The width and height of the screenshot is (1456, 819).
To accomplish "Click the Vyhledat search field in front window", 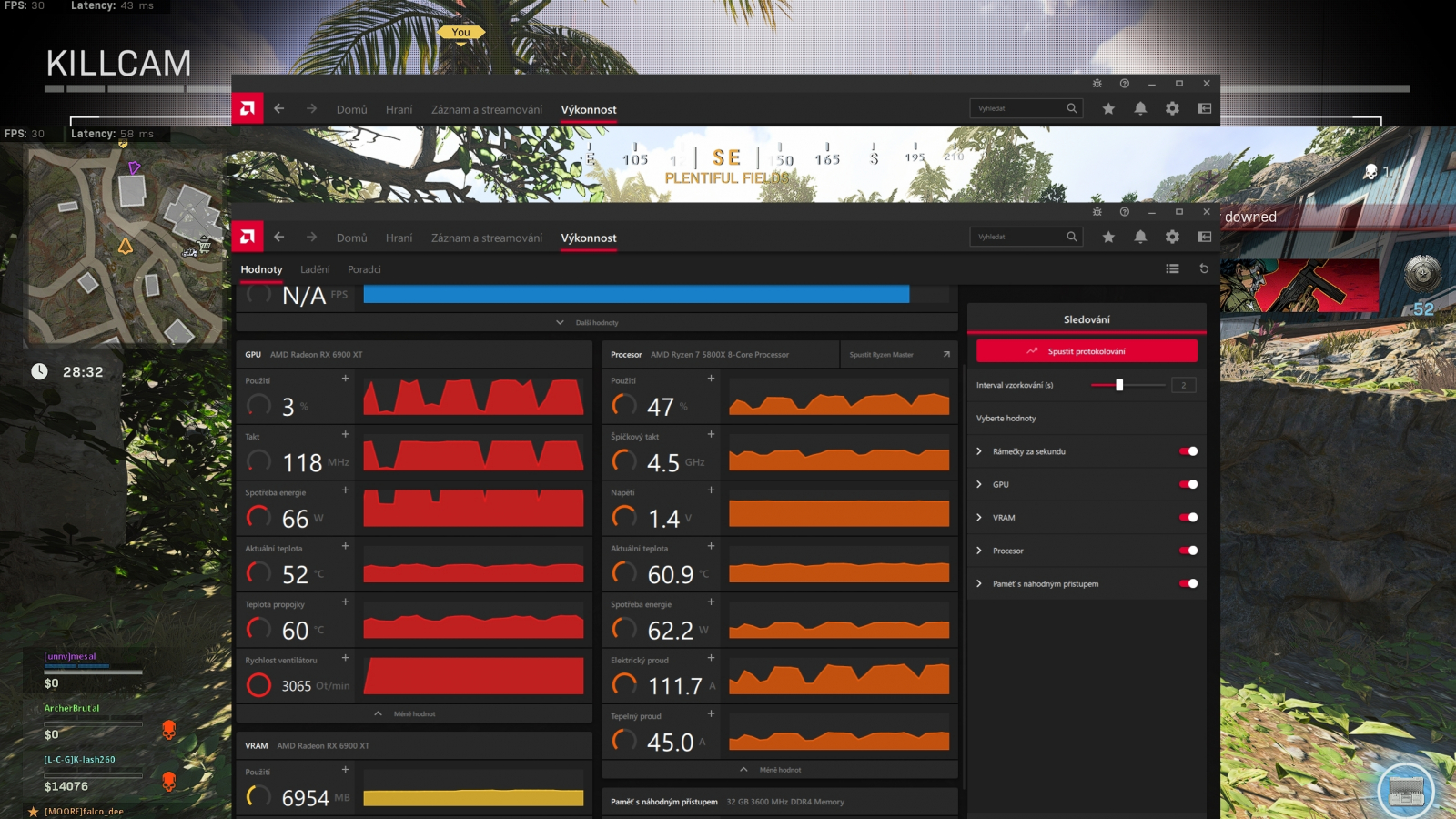I will tap(1026, 237).
